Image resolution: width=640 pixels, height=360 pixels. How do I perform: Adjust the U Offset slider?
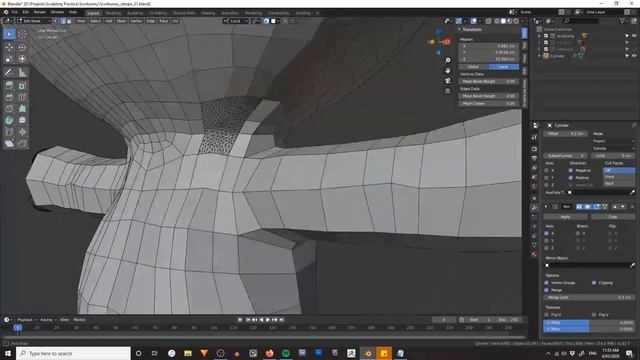pos(589,322)
